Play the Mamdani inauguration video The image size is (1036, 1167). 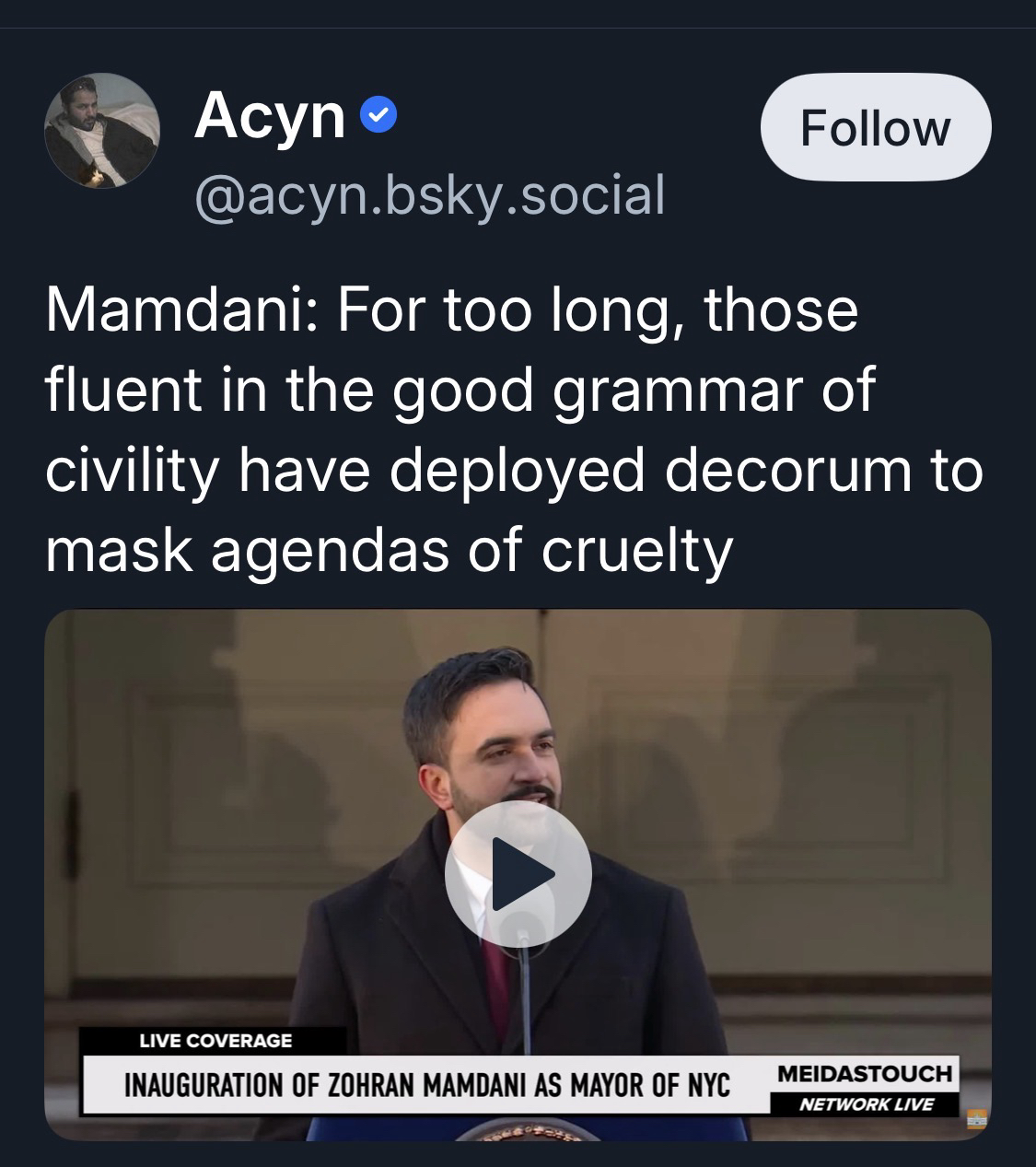[518, 873]
